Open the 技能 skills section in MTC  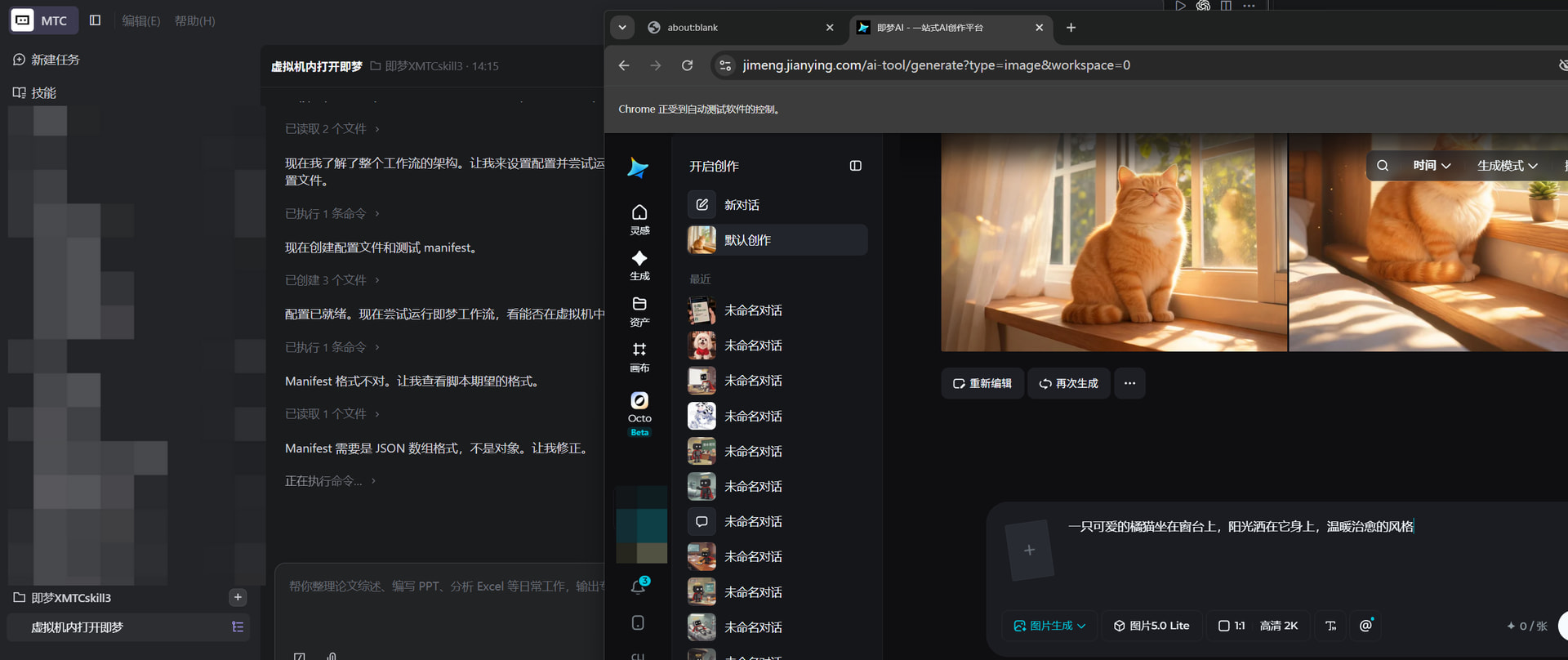[x=35, y=93]
